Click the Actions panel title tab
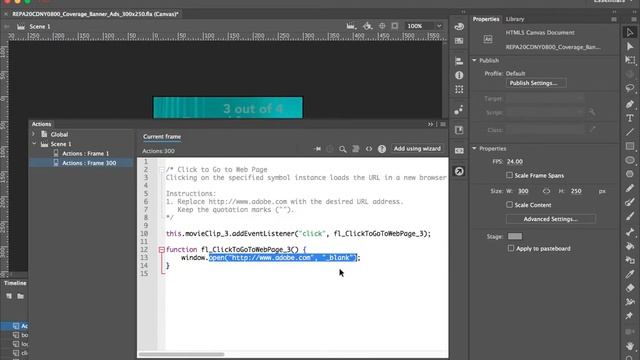Viewport: 640px width, 360px height. 42,124
